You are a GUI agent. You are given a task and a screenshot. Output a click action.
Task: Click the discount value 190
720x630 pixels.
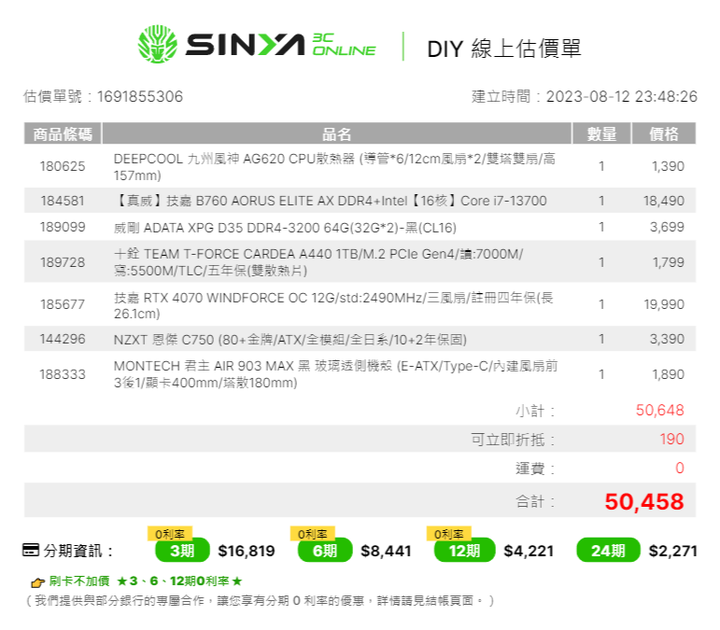[672, 439]
